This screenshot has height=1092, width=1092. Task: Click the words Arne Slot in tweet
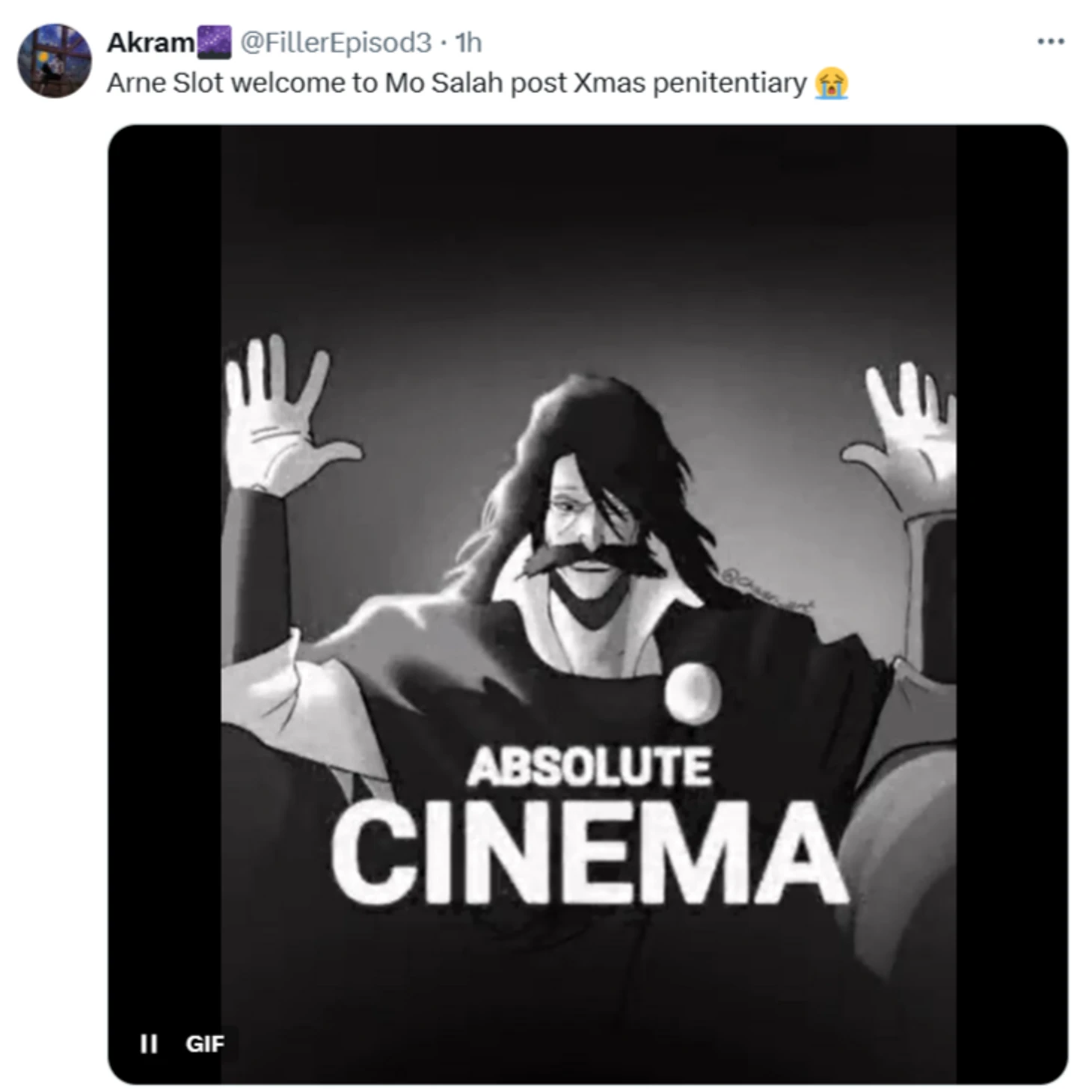[165, 82]
